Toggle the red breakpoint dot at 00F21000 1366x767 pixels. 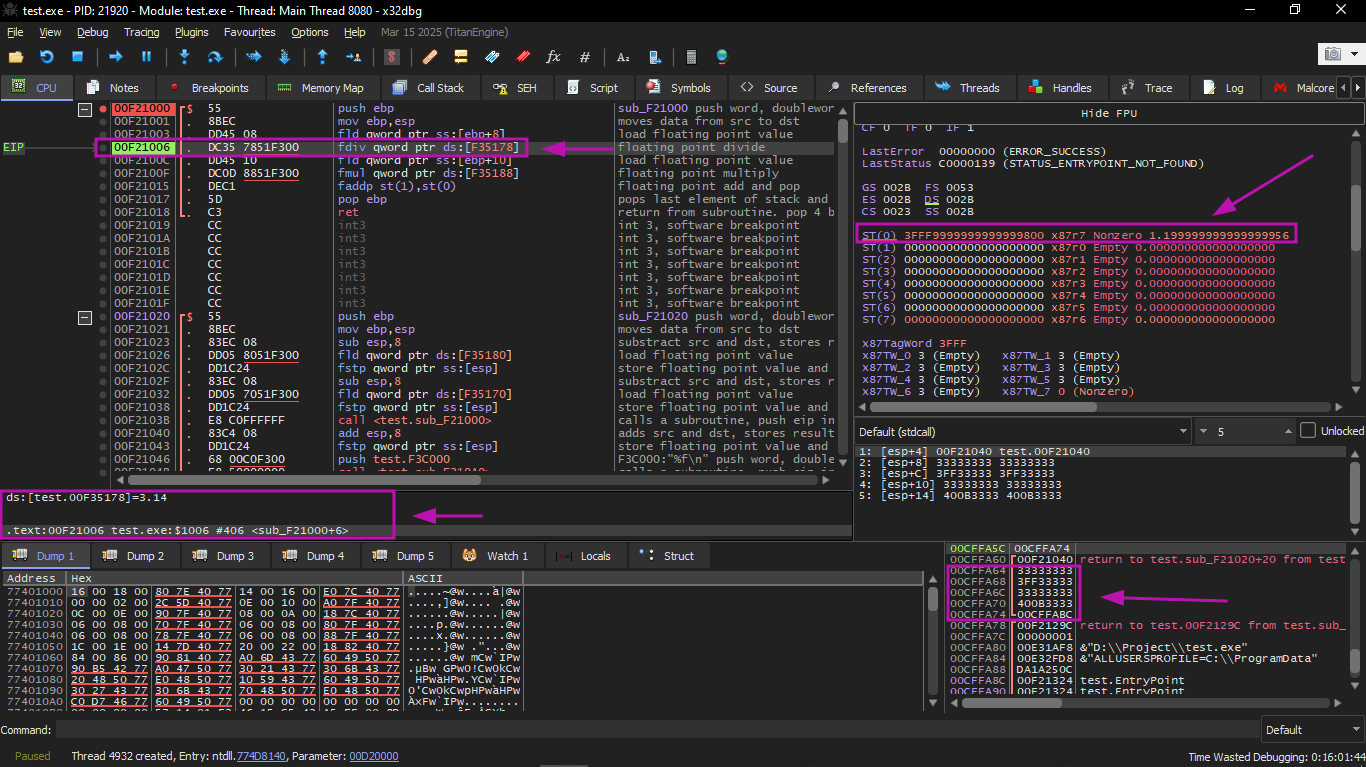(x=103, y=108)
